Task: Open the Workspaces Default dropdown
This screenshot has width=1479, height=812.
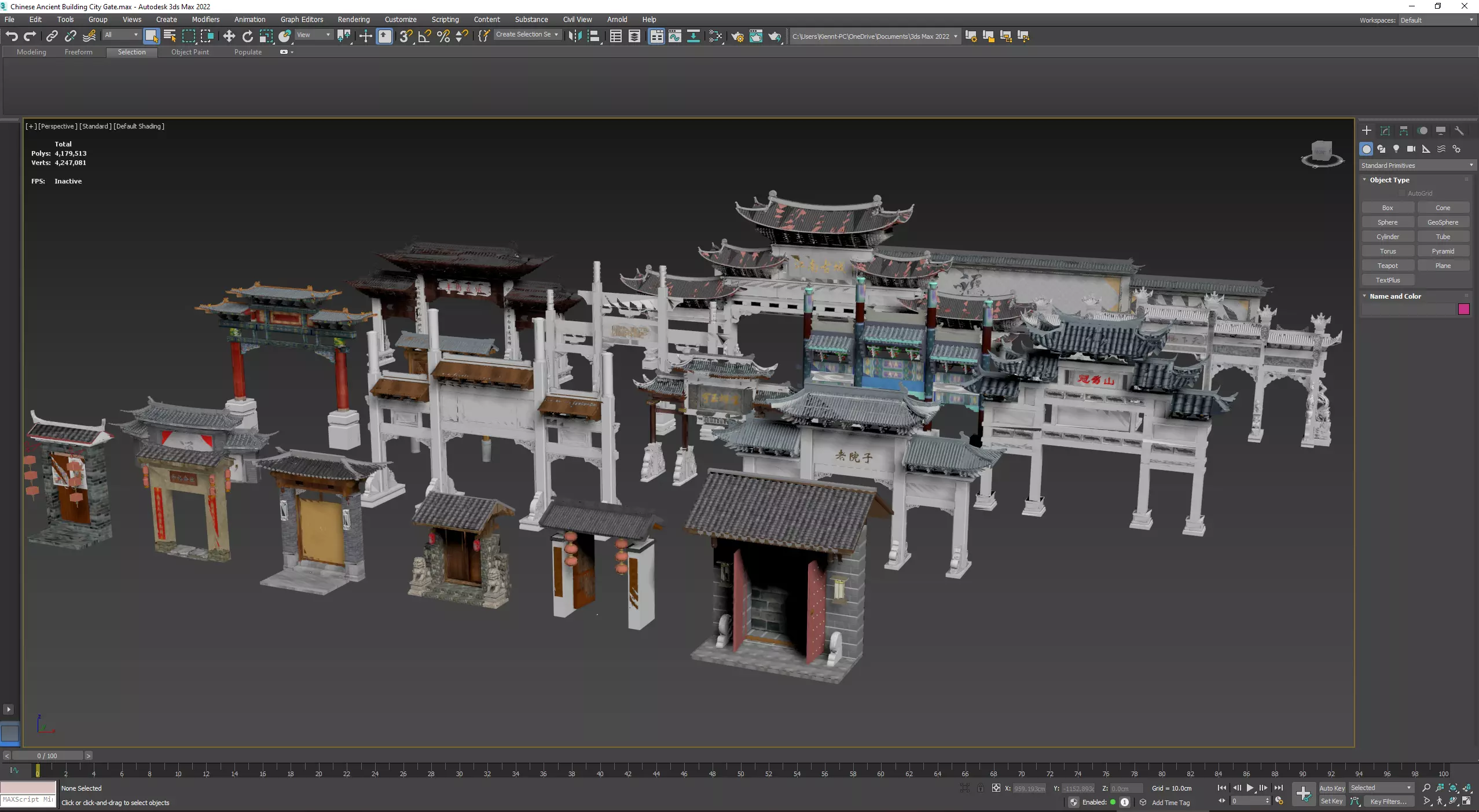Action: (x=1437, y=20)
